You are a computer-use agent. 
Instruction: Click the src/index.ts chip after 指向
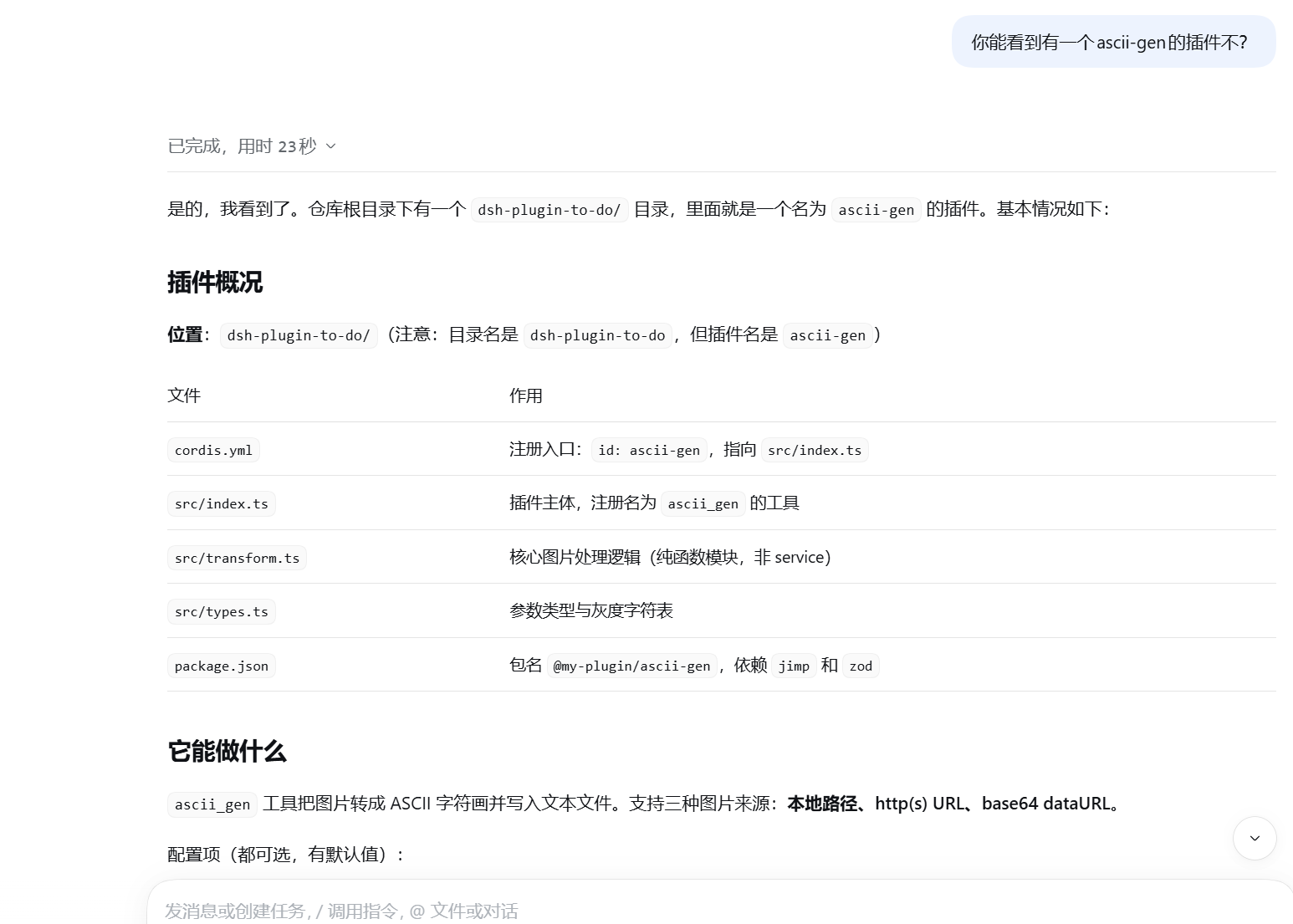(x=815, y=450)
